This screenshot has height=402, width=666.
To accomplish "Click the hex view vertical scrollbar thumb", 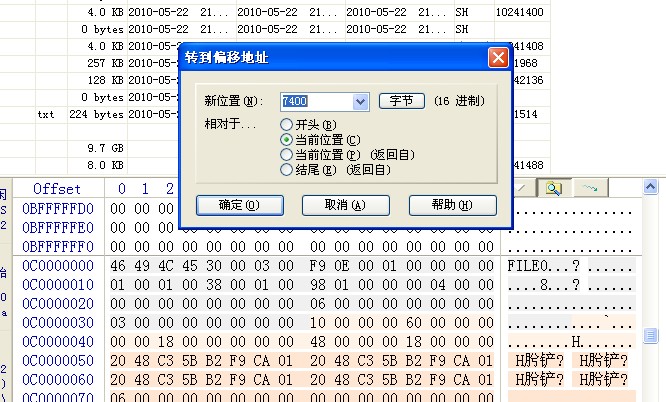I will 650,335.
